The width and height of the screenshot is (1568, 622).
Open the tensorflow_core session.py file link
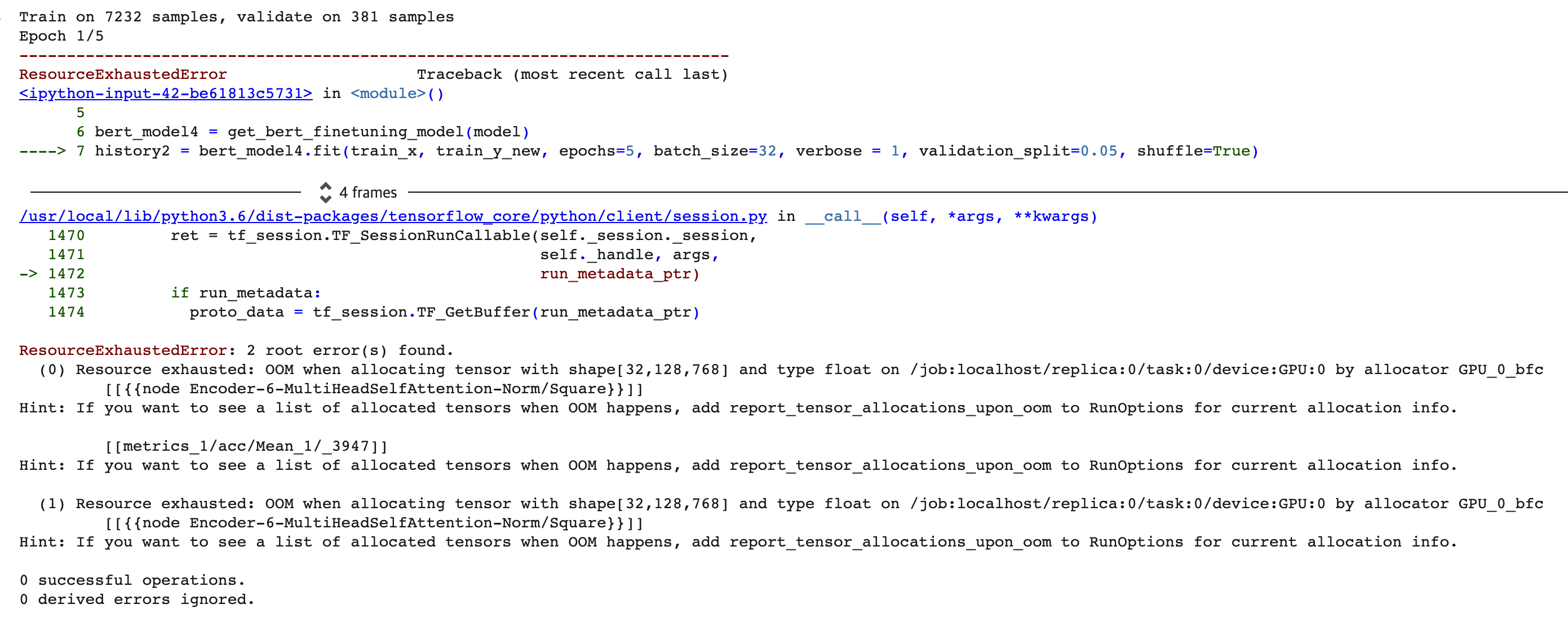[393, 216]
